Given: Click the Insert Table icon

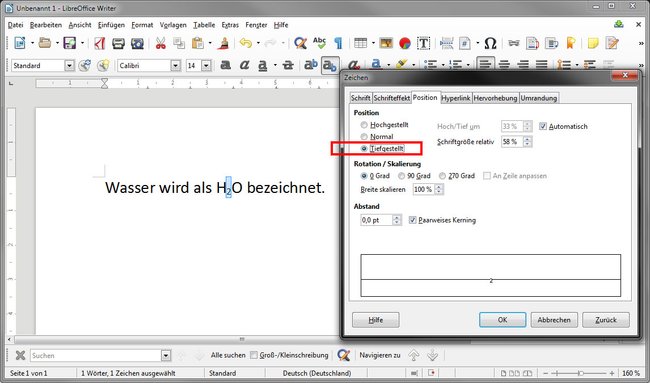Looking at the screenshot, I should [360, 43].
